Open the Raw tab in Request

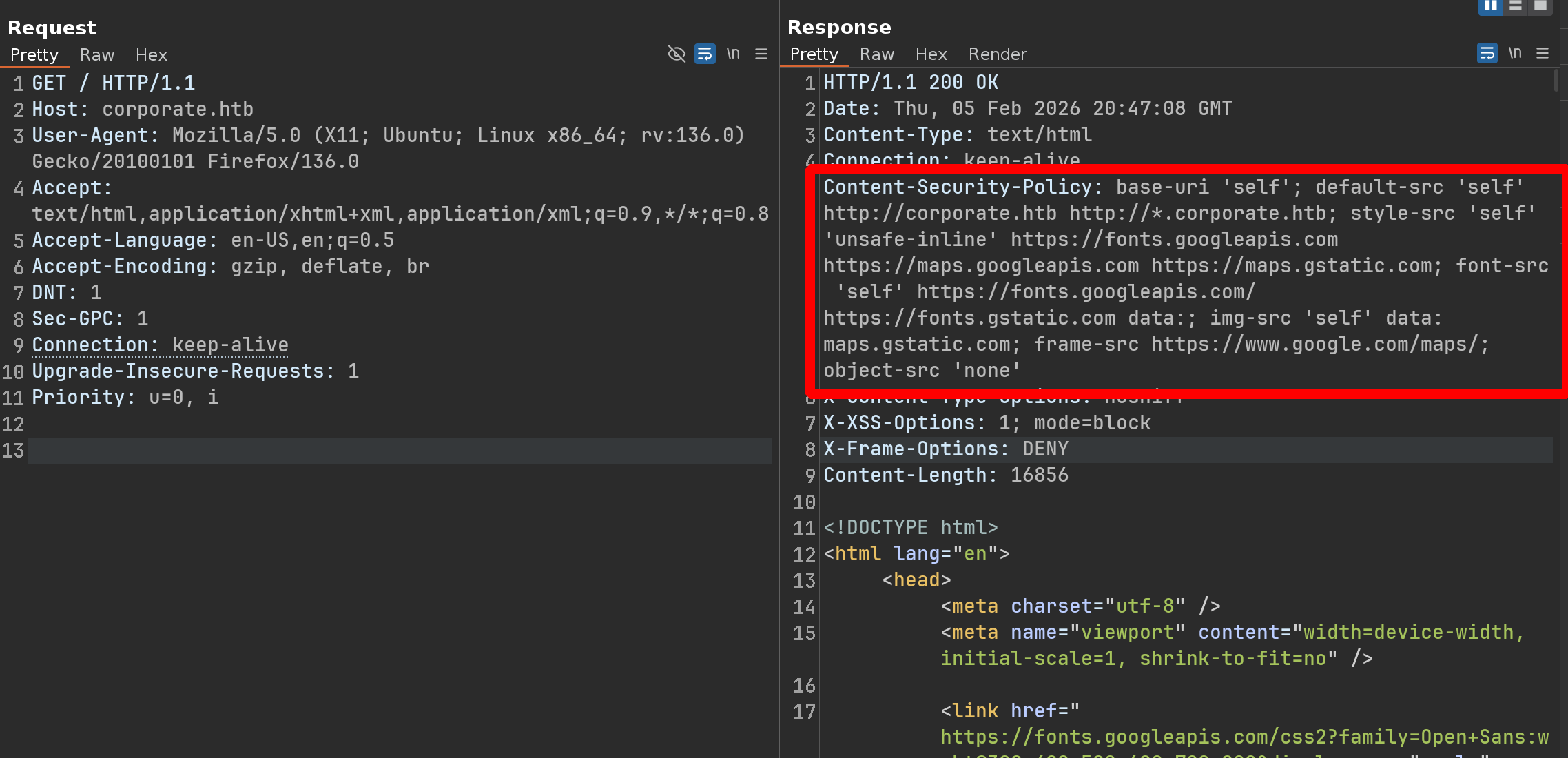click(x=96, y=54)
